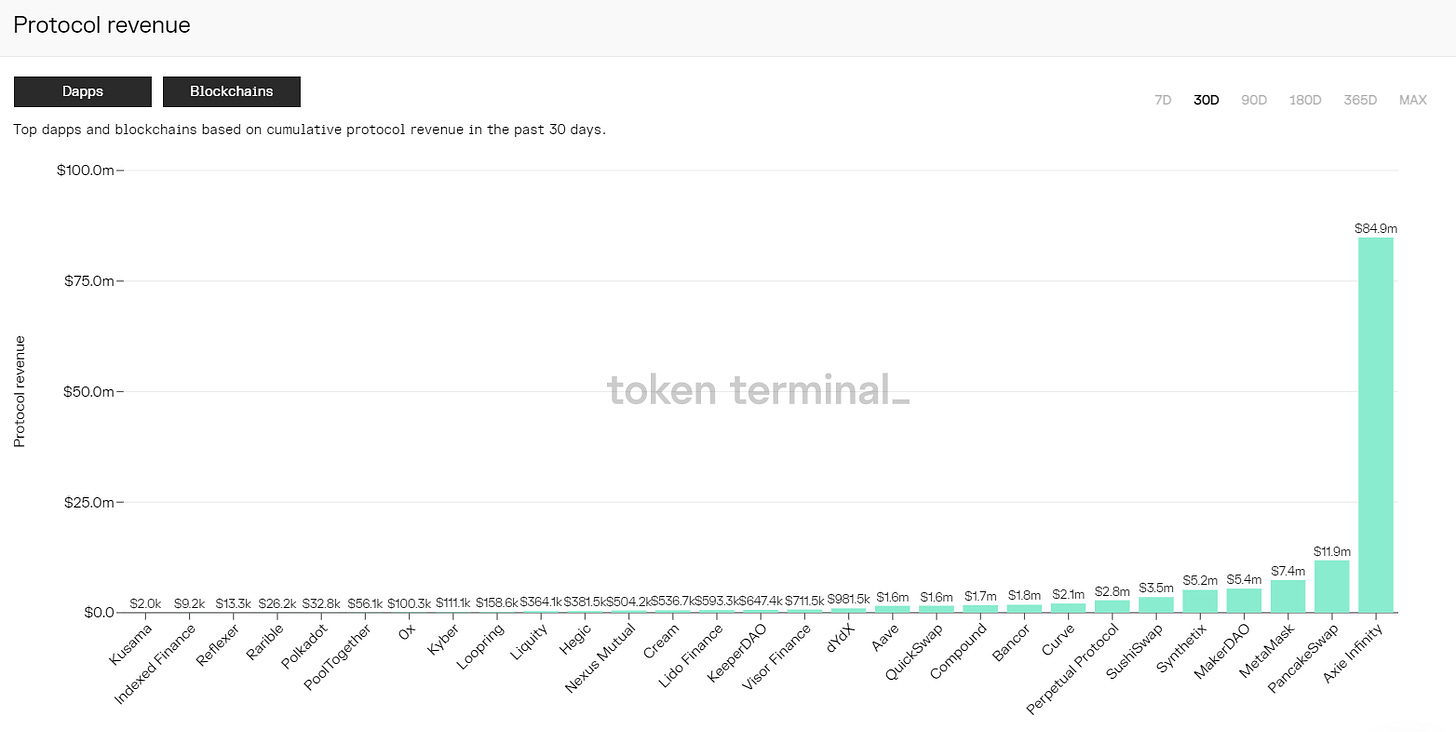Click the $25.0m y-axis tick label
The height and width of the screenshot is (732, 1456).
click(x=90, y=502)
